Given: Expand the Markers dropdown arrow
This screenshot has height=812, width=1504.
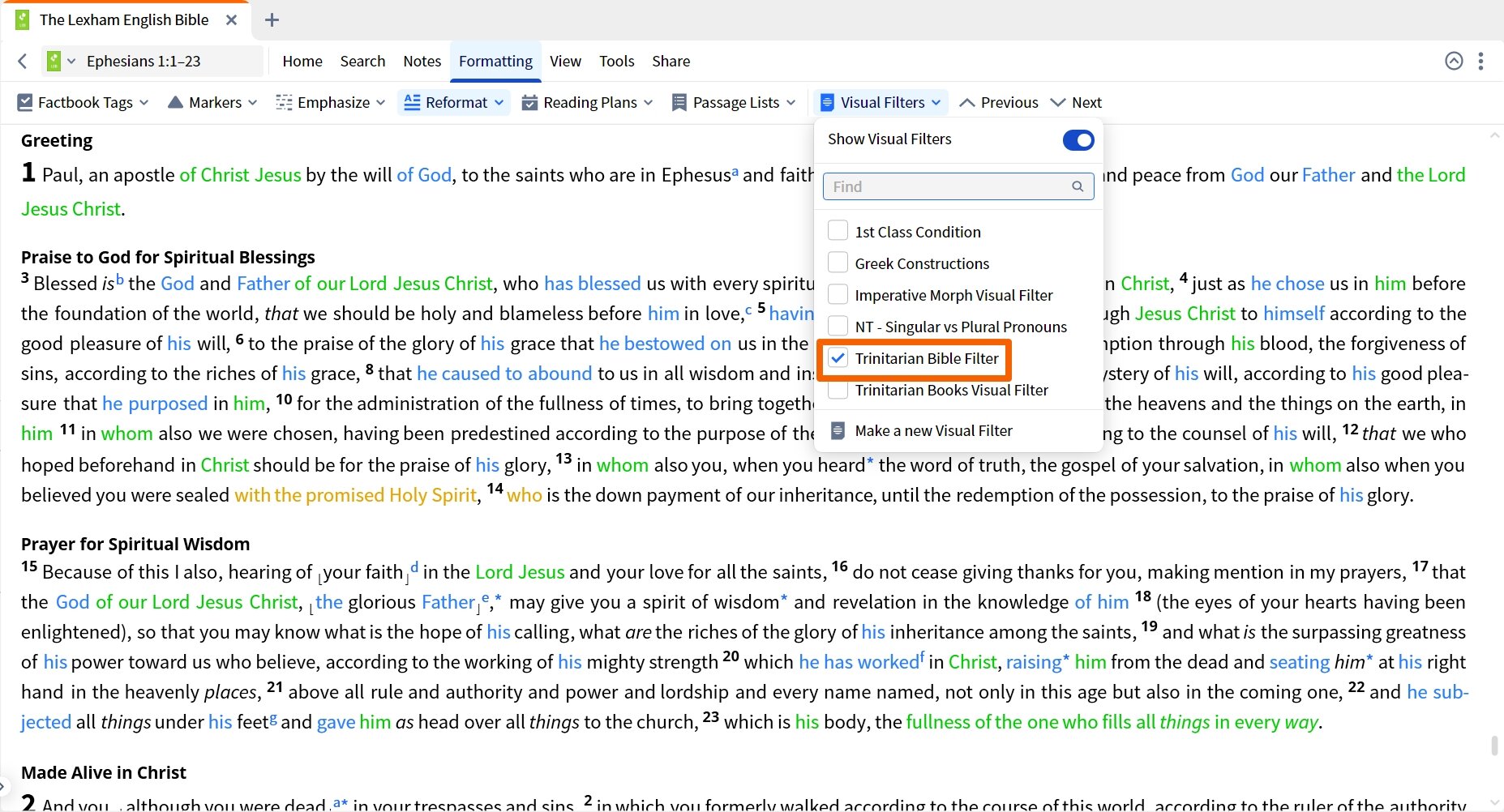Looking at the screenshot, I should click(x=253, y=103).
